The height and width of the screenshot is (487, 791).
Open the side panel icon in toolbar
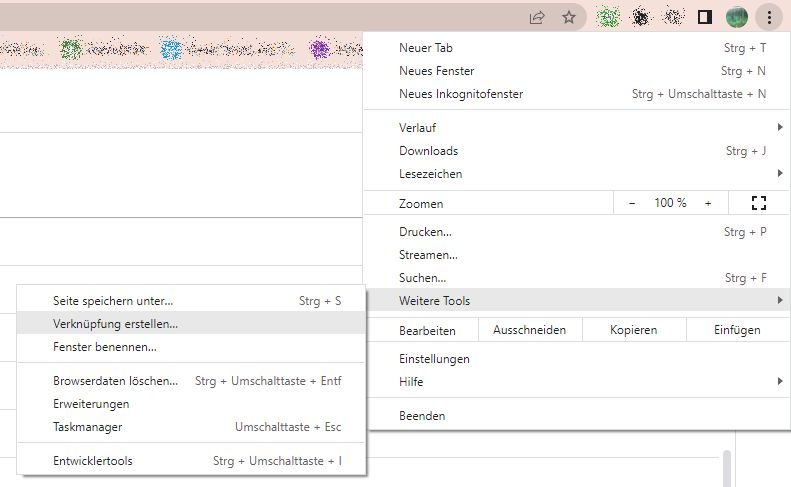[705, 18]
